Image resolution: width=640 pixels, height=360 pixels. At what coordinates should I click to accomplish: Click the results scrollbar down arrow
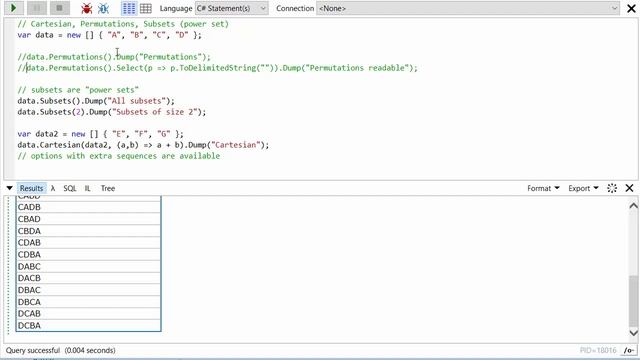point(633,333)
